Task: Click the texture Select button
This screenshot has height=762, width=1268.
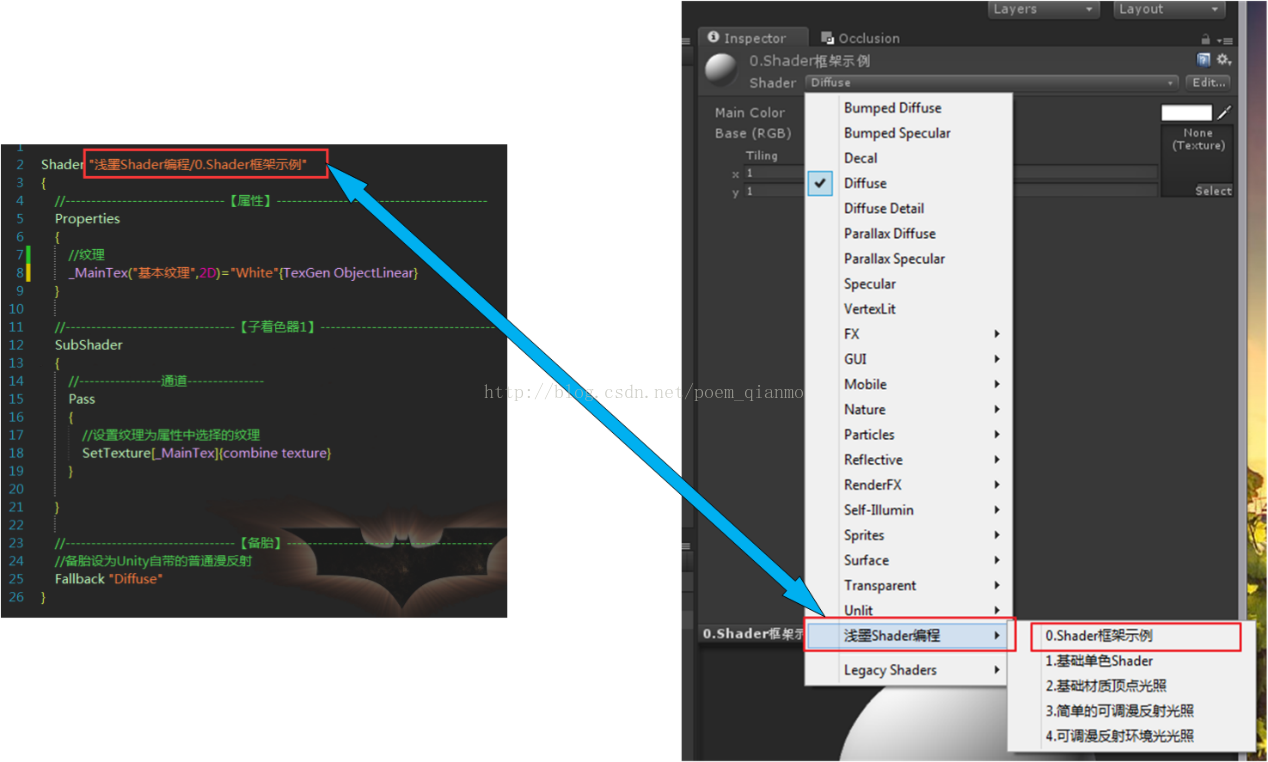Action: (x=1213, y=191)
